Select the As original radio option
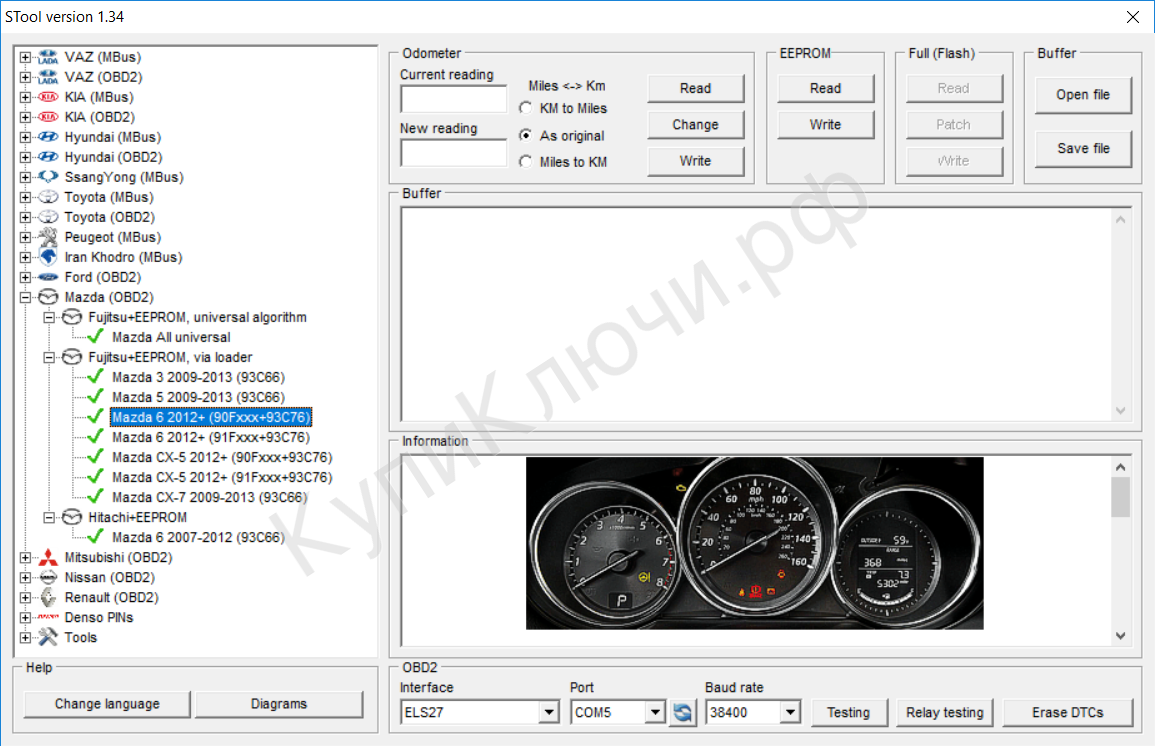The image size is (1155, 746). 526,135
